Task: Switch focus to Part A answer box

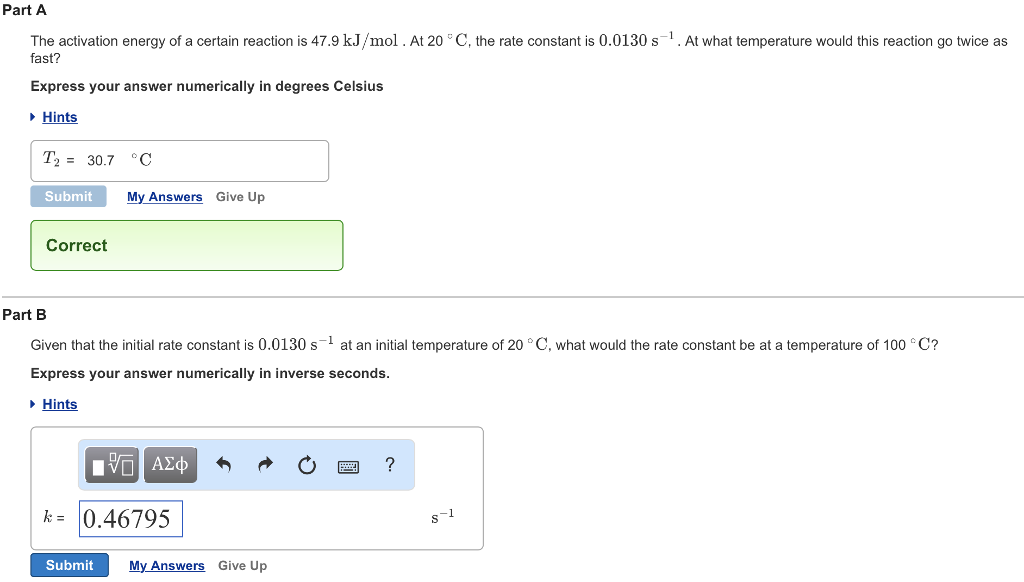Action: 180,160
